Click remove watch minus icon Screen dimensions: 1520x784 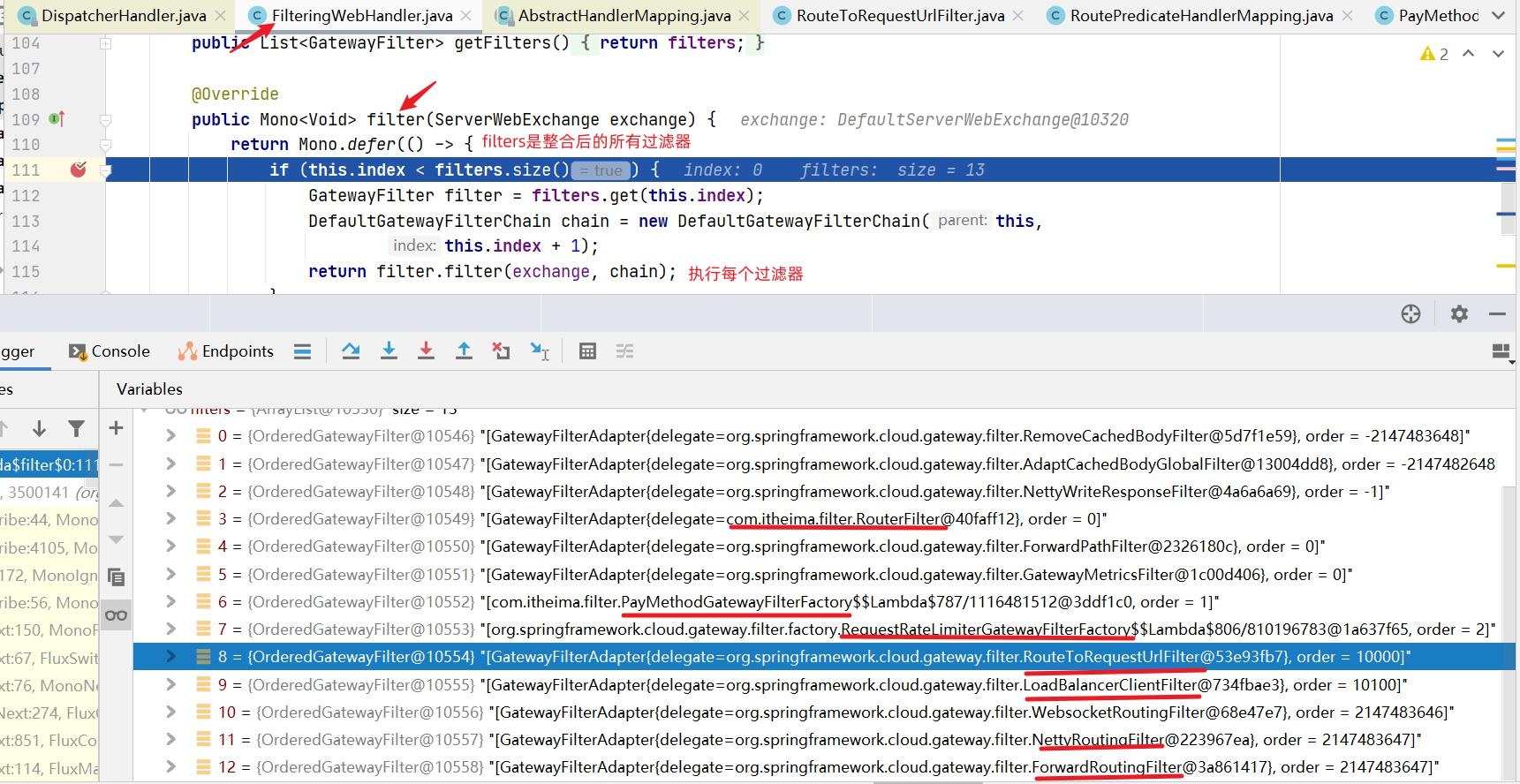[116, 464]
